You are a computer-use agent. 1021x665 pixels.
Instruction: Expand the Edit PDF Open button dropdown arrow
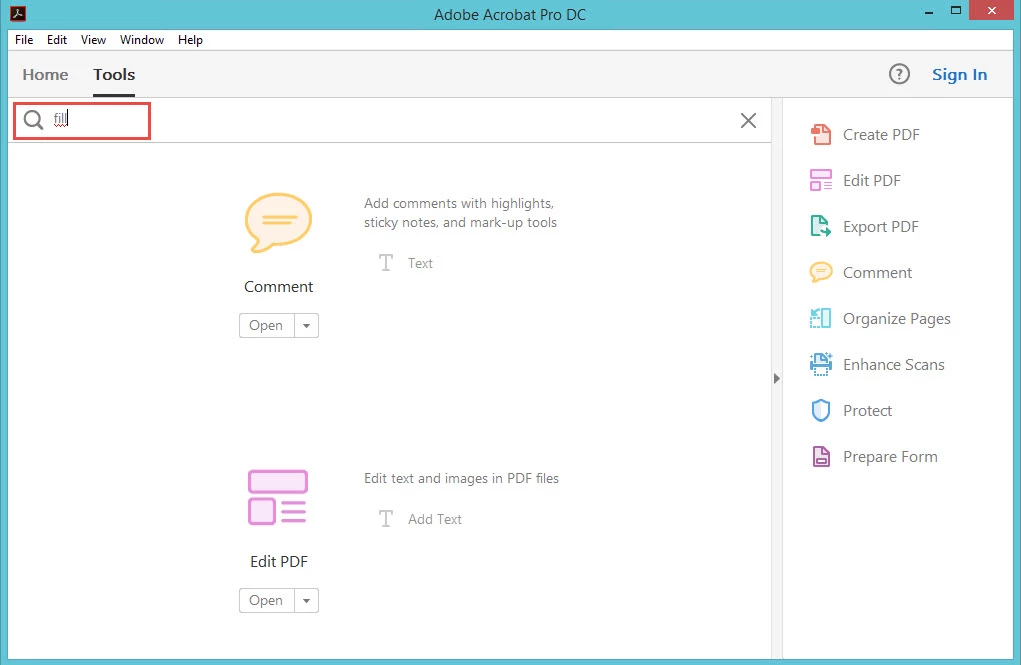point(306,601)
